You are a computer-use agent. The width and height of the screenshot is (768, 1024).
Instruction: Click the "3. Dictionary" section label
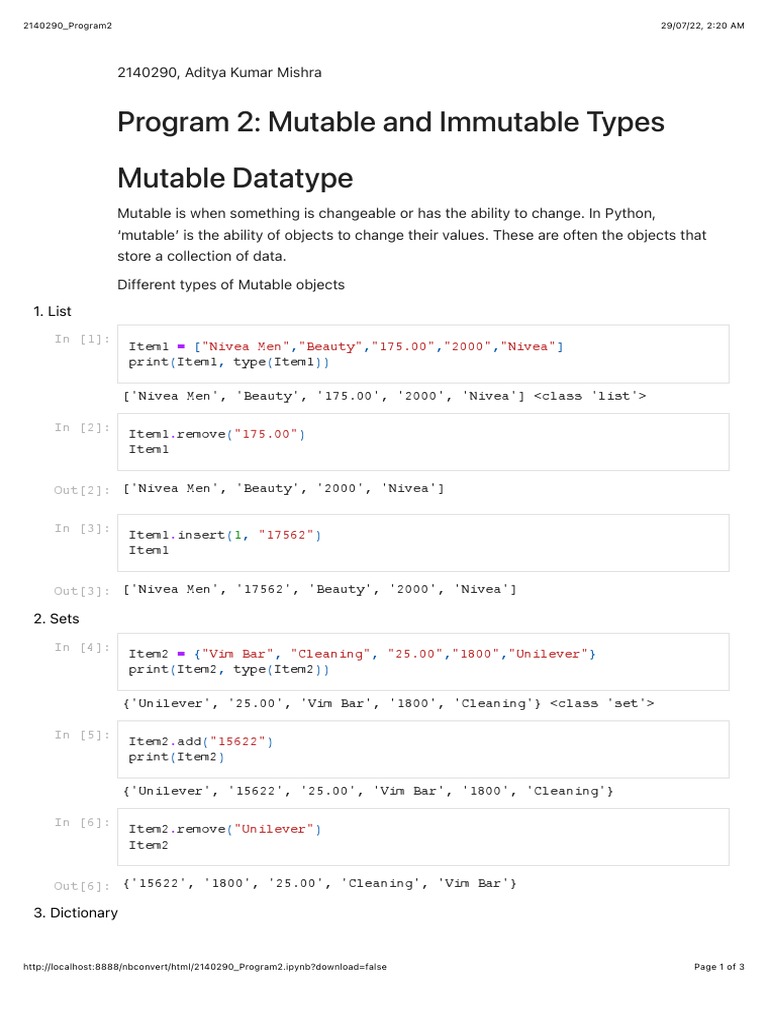[x=76, y=913]
